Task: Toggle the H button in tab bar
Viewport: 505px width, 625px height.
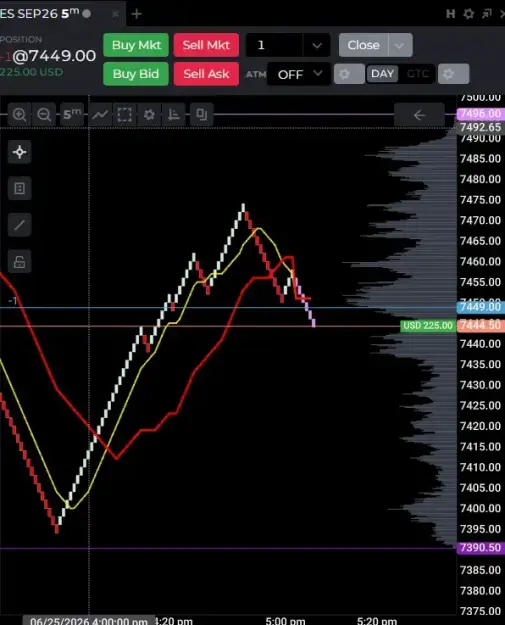Action: point(450,14)
